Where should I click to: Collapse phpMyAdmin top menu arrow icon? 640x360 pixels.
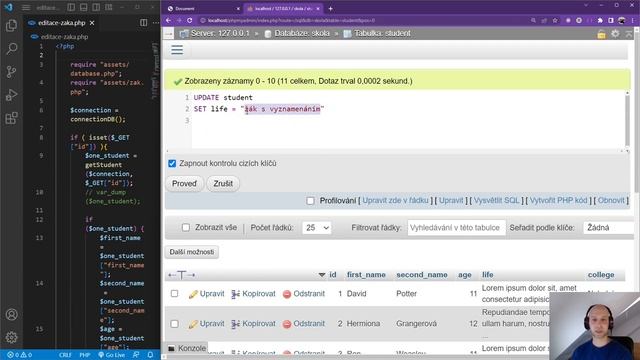click(x=629, y=34)
